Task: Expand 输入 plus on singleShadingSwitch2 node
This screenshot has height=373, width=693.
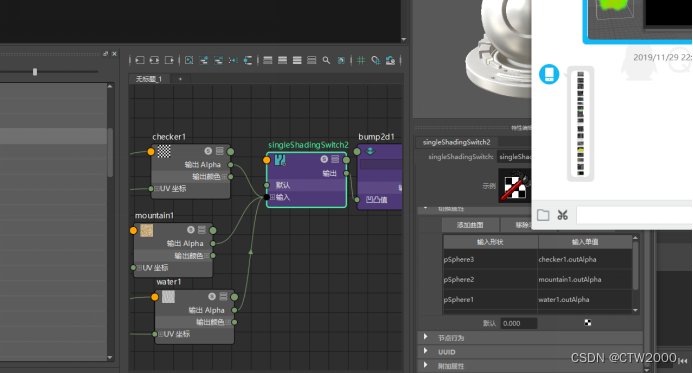Action: point(272,197)
